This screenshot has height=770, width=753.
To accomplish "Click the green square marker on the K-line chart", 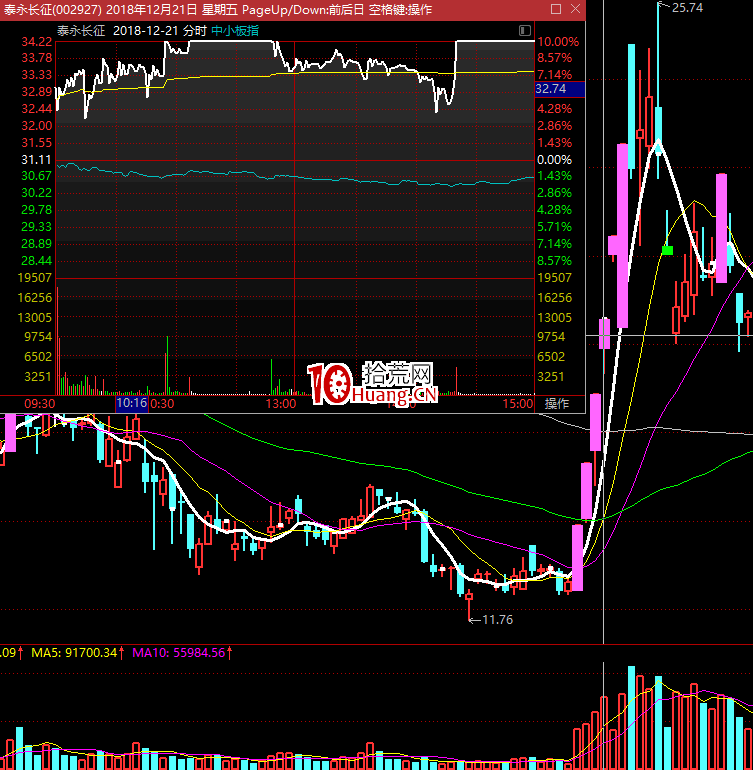I will [668, 250].
